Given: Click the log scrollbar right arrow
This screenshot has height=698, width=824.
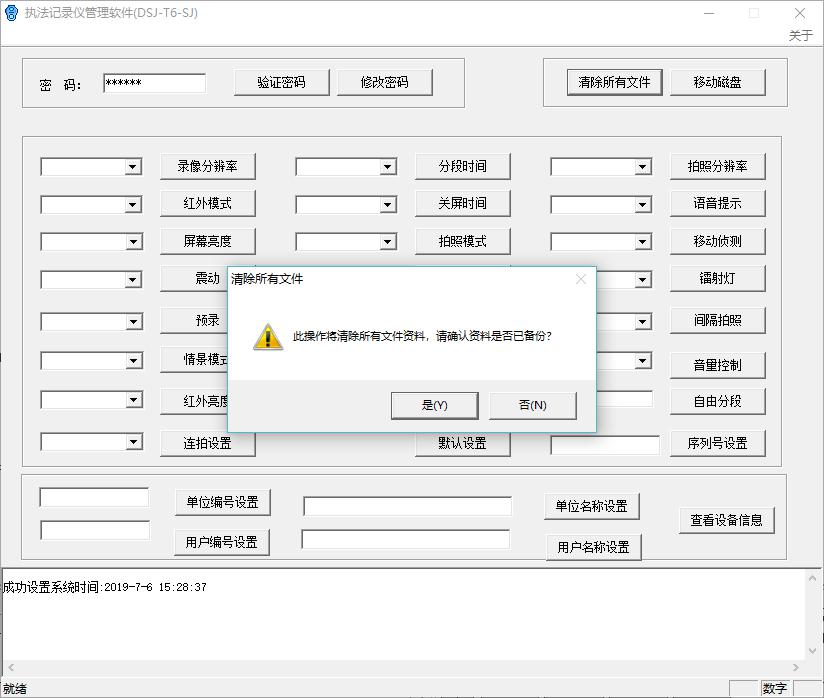Looking at the screenshot, I should (797, 667).
